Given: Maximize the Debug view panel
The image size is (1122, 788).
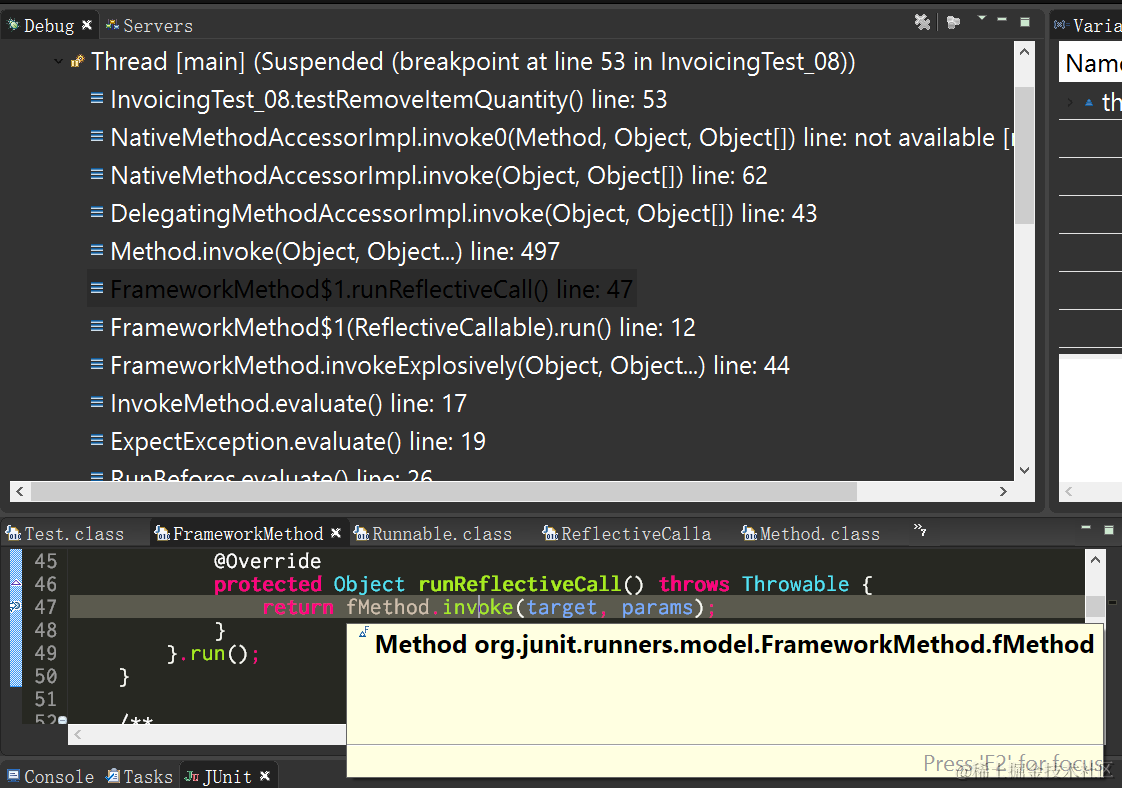Looking at the screenshot, I should click(x=1025, y=21).
